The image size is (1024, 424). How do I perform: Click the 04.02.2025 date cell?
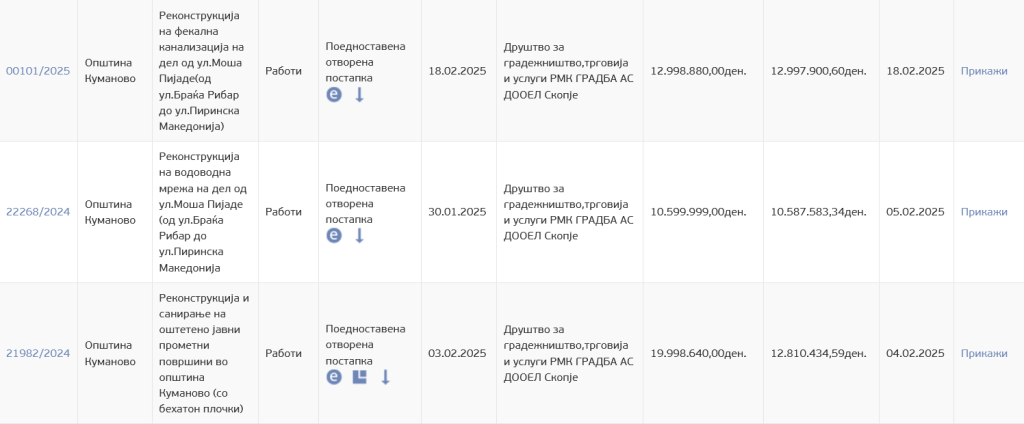tap(915, 353)
